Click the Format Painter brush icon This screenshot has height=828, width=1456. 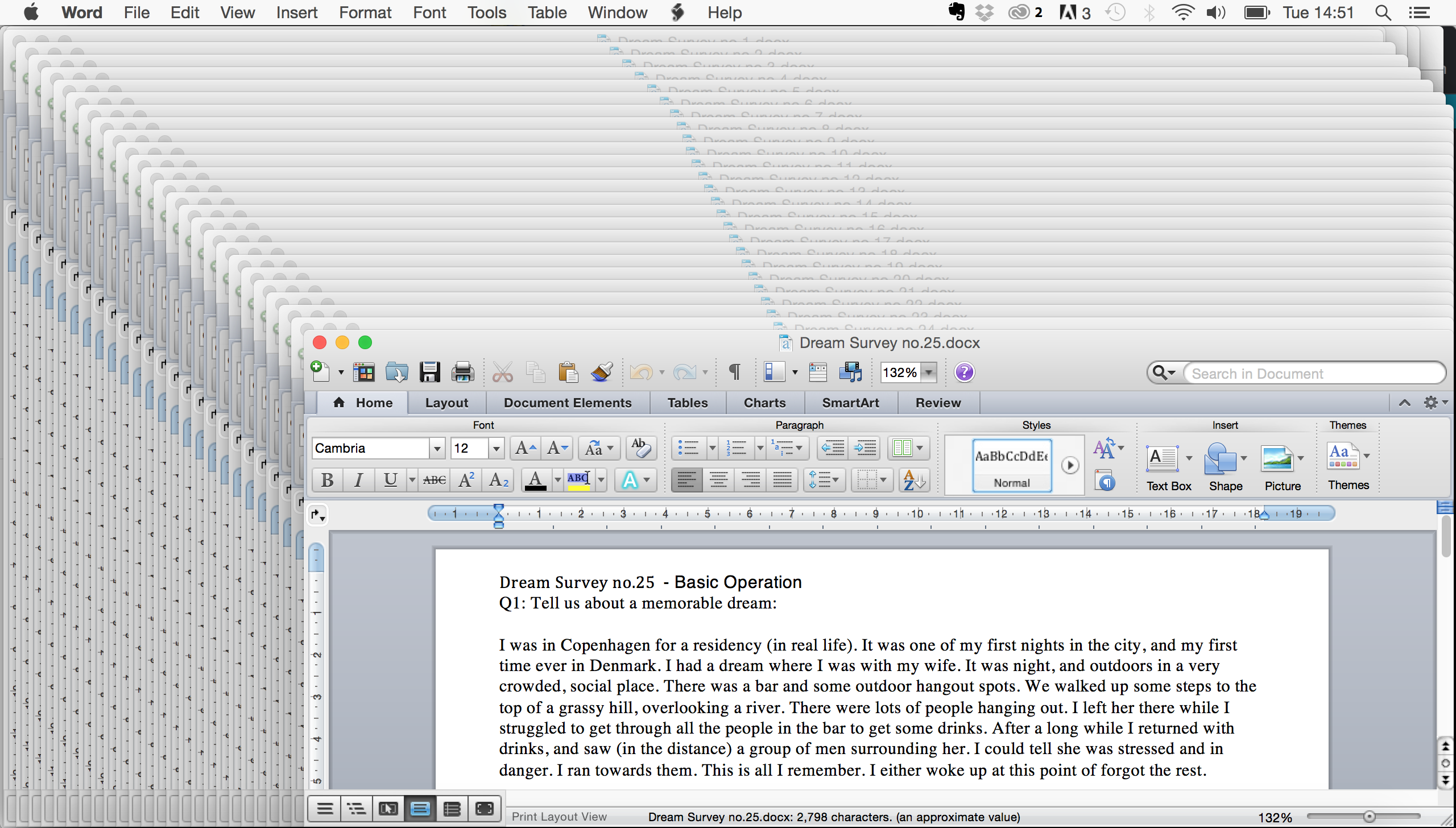pyautogui.click(x=601, y=372)
